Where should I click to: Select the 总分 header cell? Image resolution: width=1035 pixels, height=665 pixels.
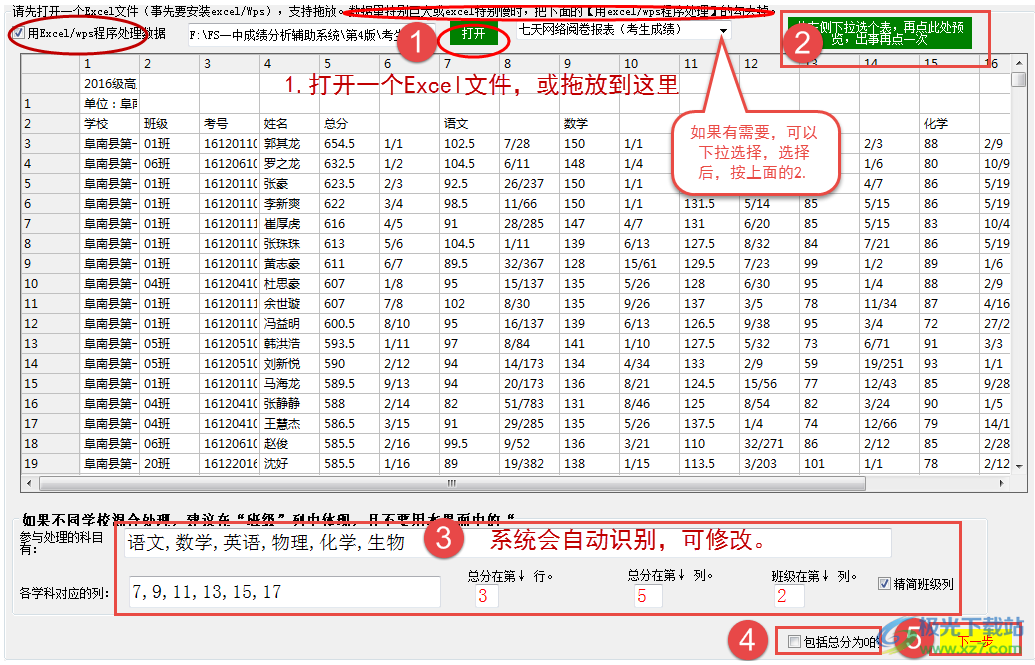[x=350, y=123]
